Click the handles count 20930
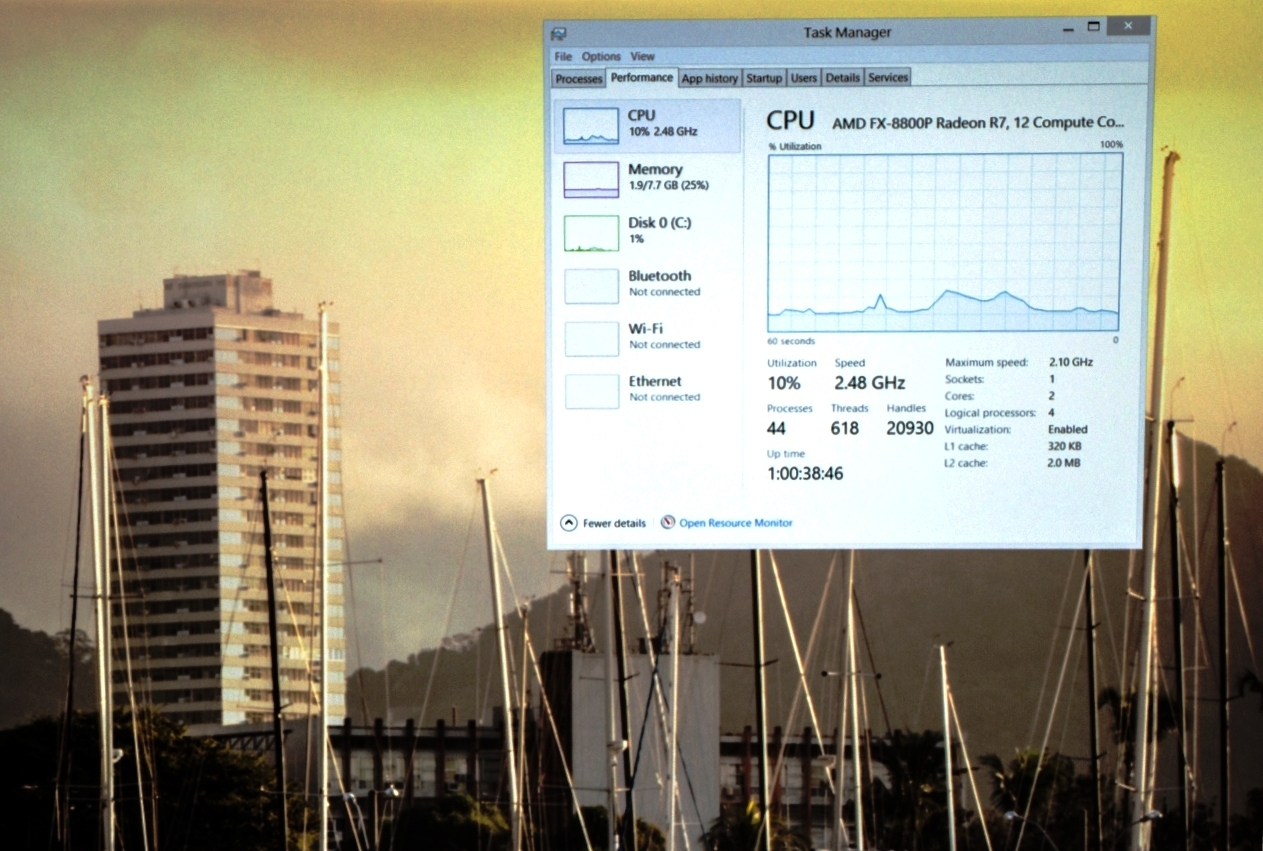The height and width of the screenshot is (851, 1263). tap(910, 428)
